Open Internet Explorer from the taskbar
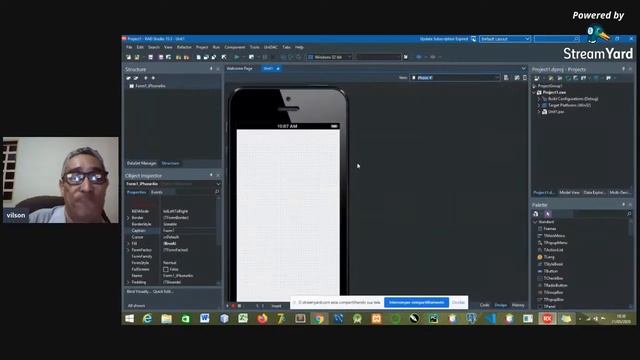640x360 pixels. tap(147, 318)
